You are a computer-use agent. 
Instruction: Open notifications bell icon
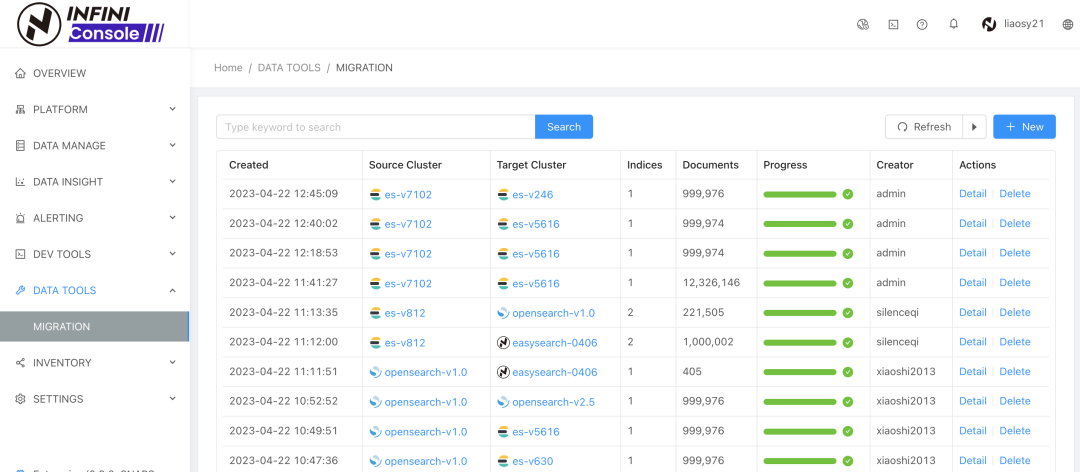(x=953, y=25)
